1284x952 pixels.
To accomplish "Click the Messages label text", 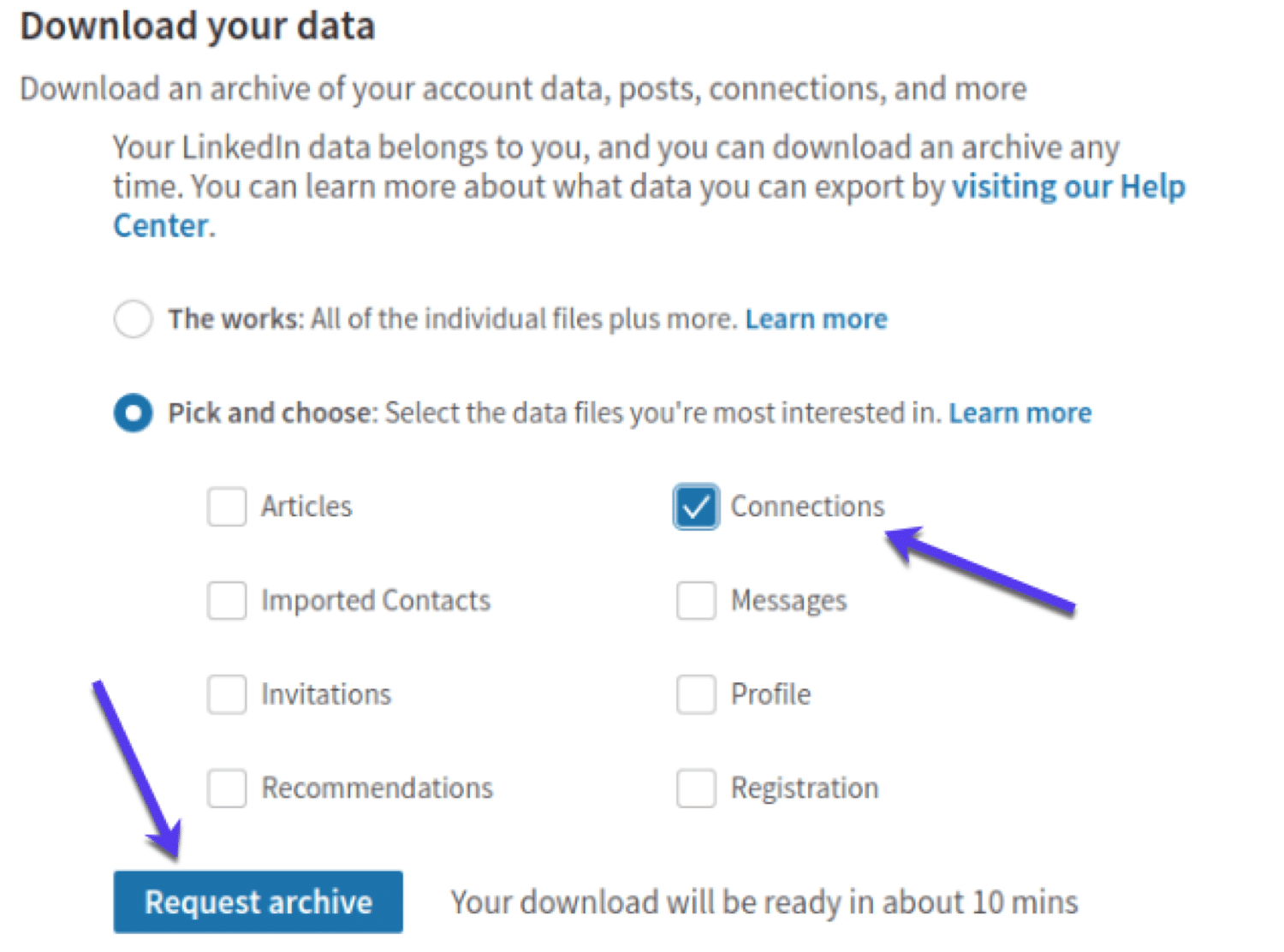I will pyautogui.click(x=788, y=600).
